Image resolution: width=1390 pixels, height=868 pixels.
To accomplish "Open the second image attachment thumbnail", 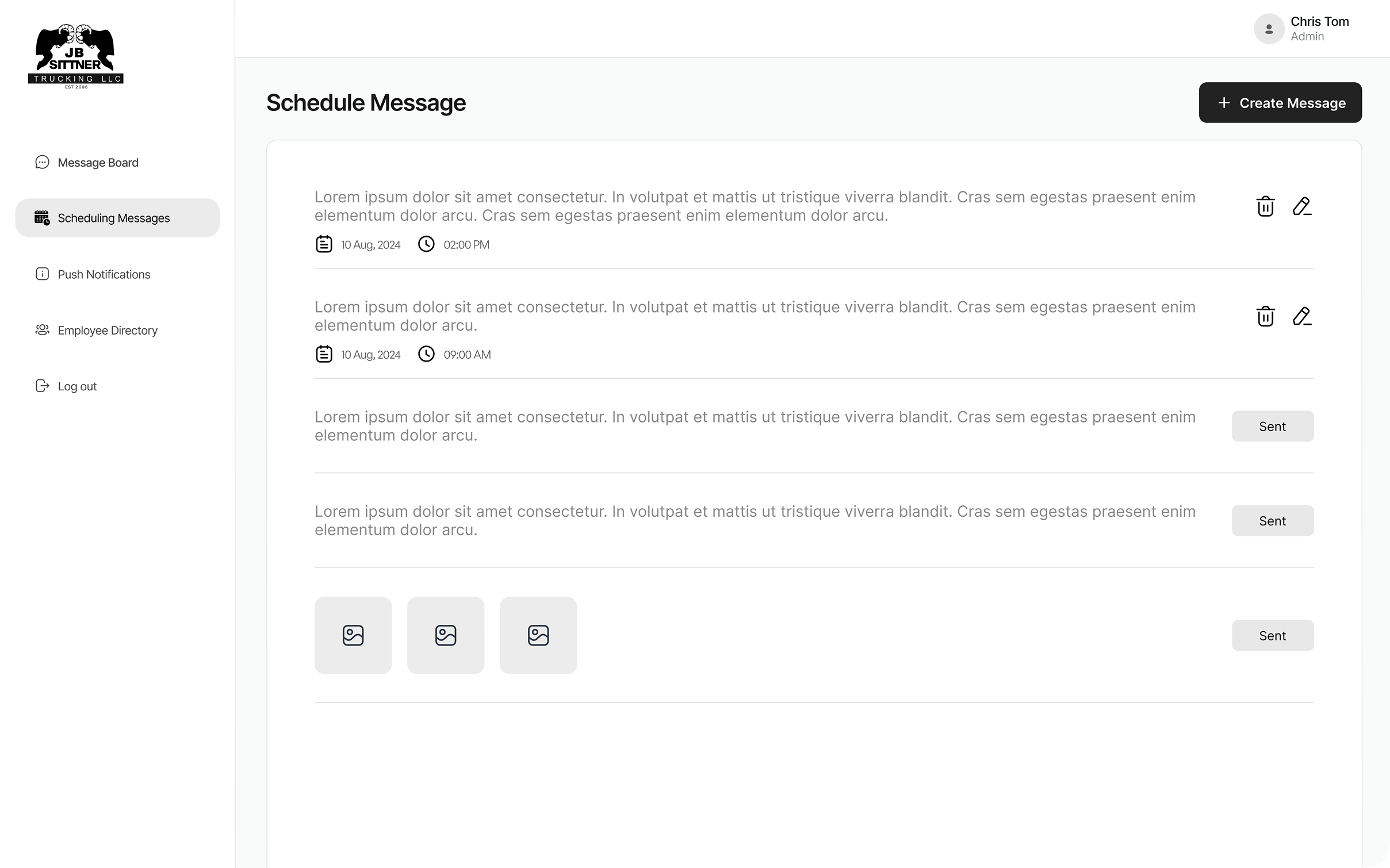I will [446, 635].
